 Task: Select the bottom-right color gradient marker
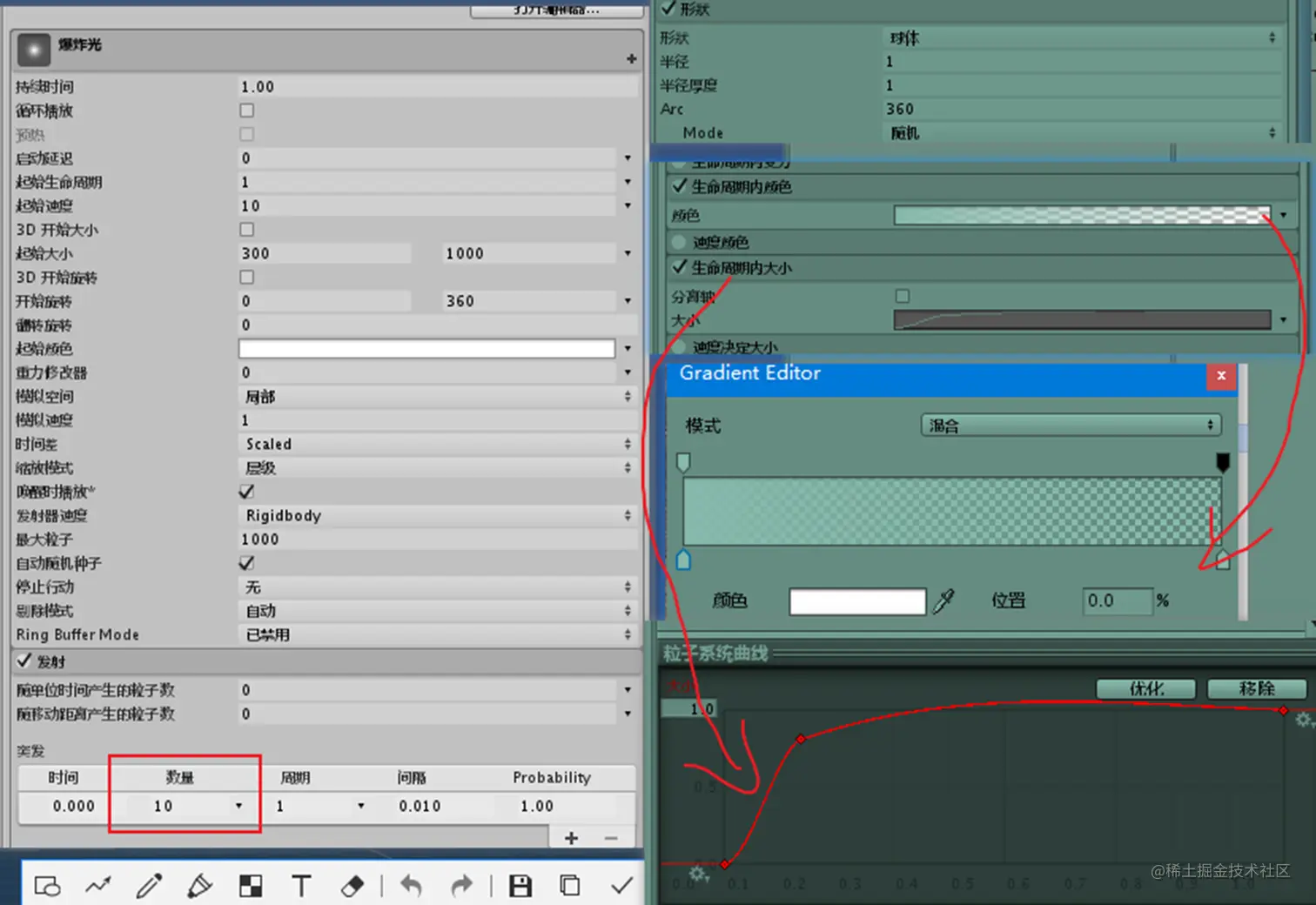pyautogui.click(x=1223, y=560)
